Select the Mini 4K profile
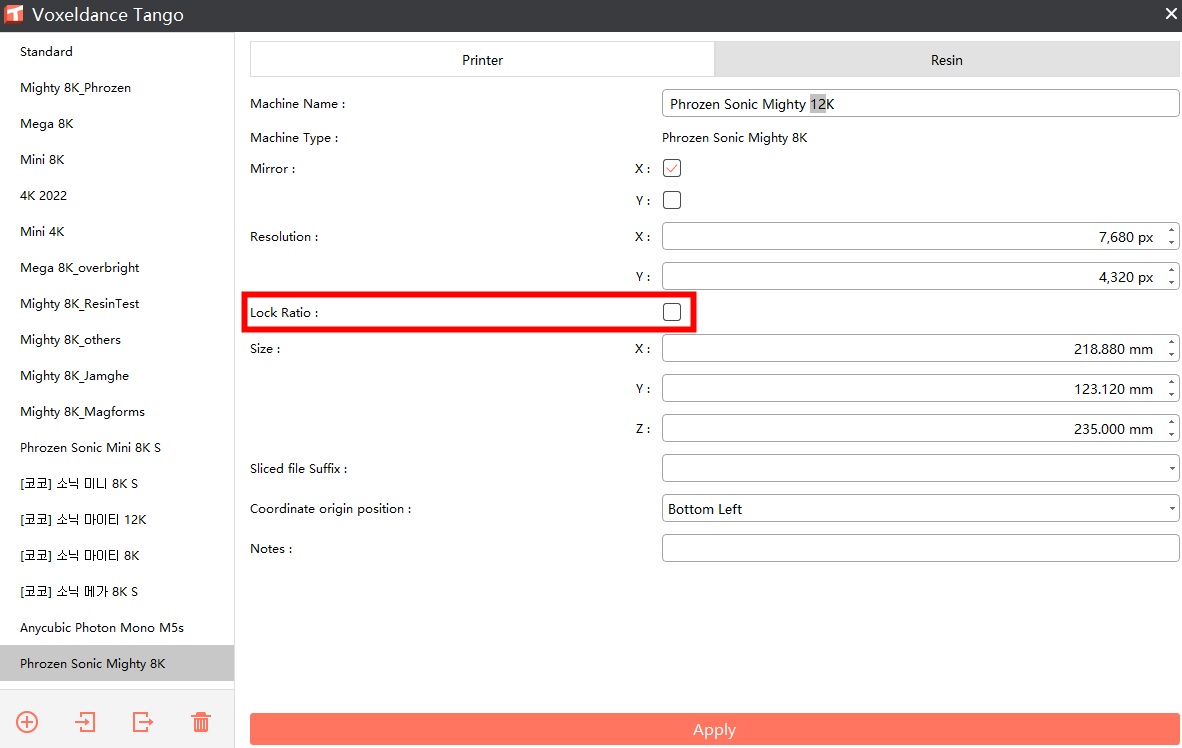The height and width of the screenshot is (748, 1182). coord(117,231)
